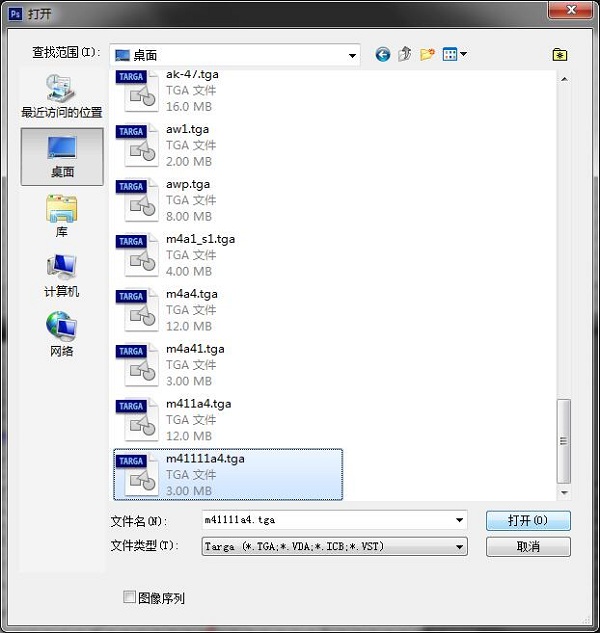Open 计算机 in the places bar

point(62,276)
